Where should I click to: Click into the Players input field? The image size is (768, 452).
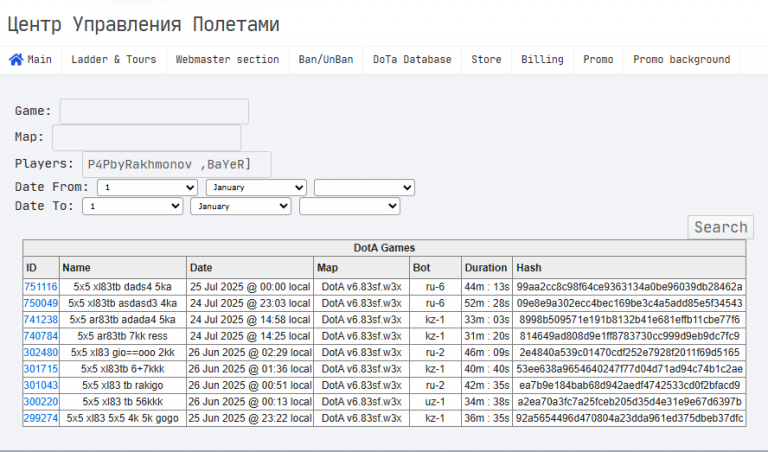(176, 165)
